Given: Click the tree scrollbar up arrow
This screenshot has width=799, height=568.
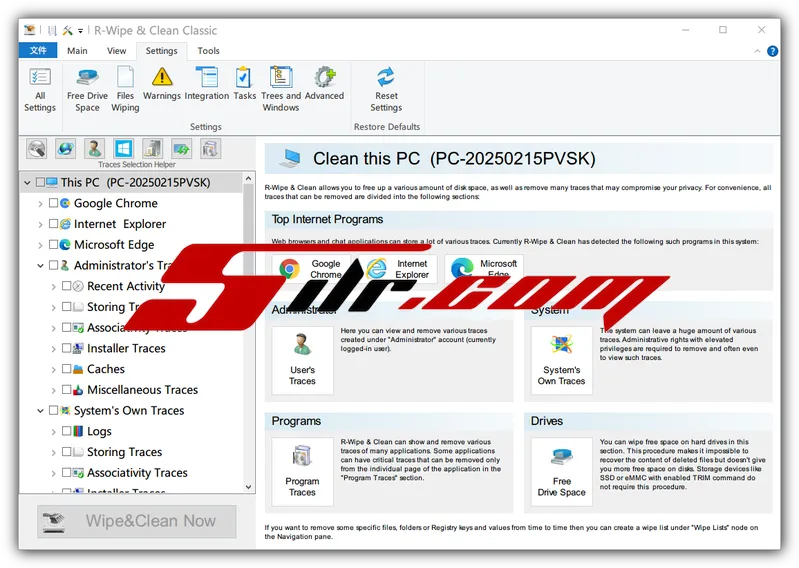Looking at the screenshot, I should click(x=248, y=178).
